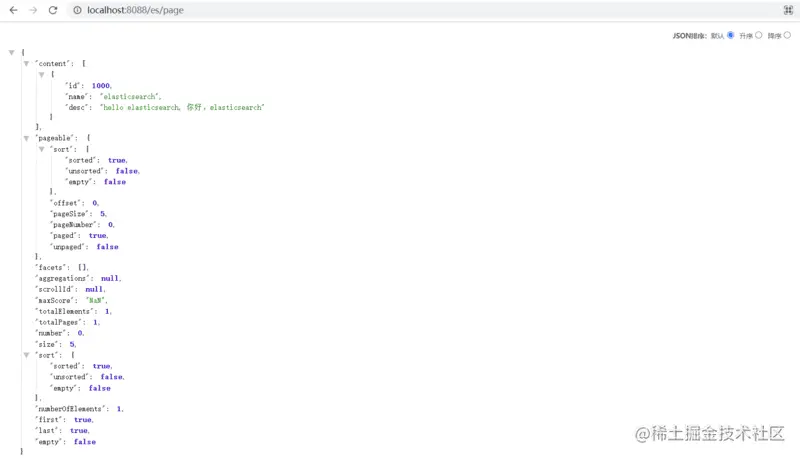The height and width of the screenshot is (458, 800).
Task: Click the "first" value true
Action: (x=83, y=420)
